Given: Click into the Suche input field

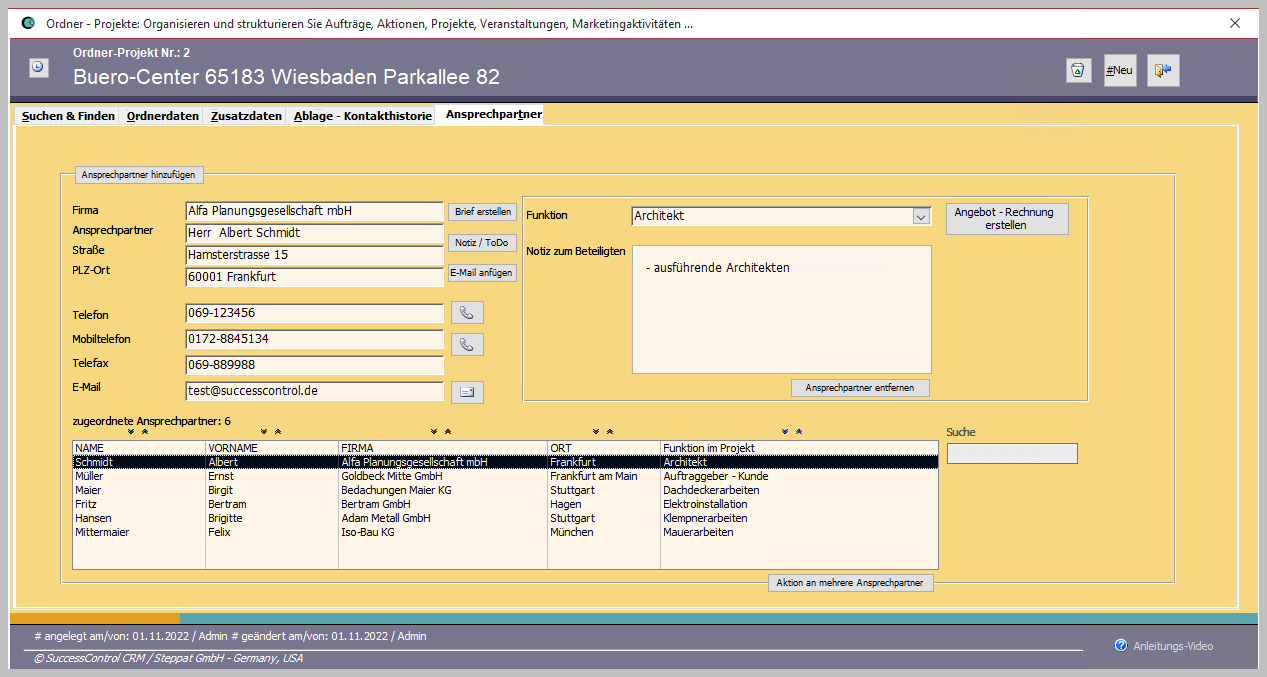Looking at the screenshot, I should [1012, 454].
